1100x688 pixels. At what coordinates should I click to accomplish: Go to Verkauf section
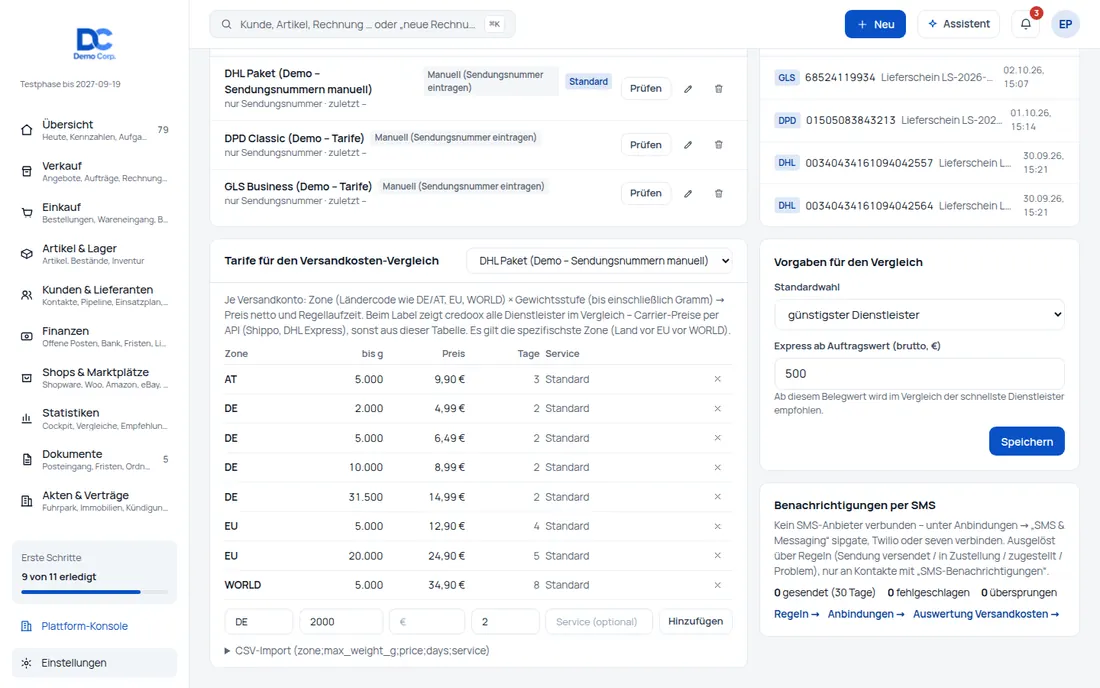(x=95, y=171)
